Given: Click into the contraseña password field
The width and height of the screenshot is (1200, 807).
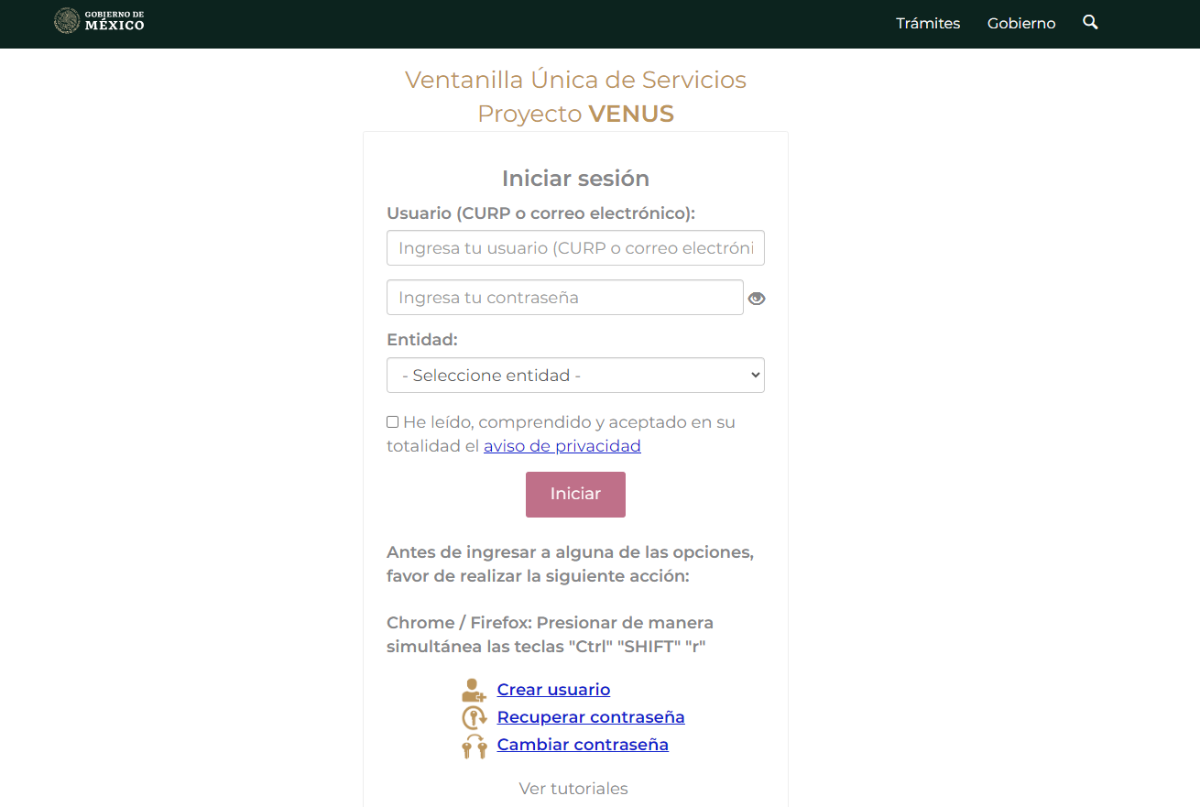Looking at the screenshot, I should (x=564, y=297).
